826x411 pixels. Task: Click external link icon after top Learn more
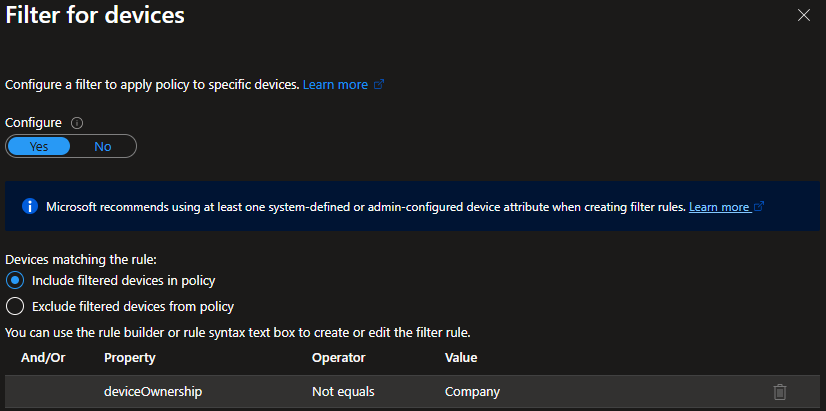379,85
